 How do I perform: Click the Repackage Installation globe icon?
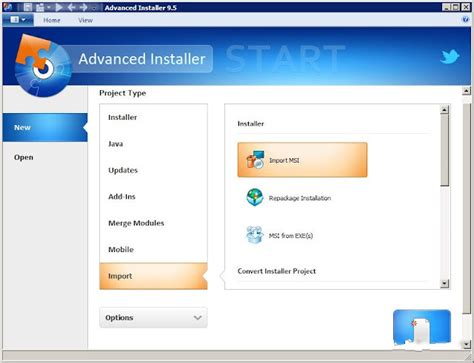click(x=255, y=197)
